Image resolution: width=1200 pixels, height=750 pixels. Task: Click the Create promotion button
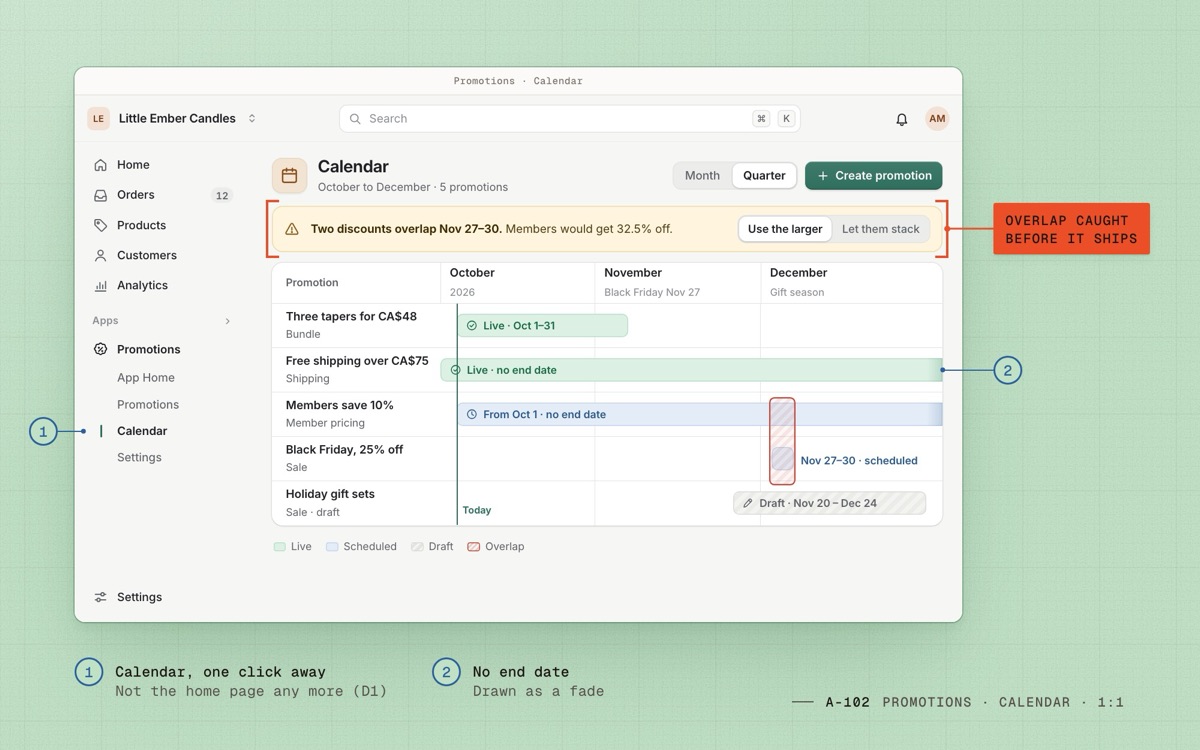(874, 176)
